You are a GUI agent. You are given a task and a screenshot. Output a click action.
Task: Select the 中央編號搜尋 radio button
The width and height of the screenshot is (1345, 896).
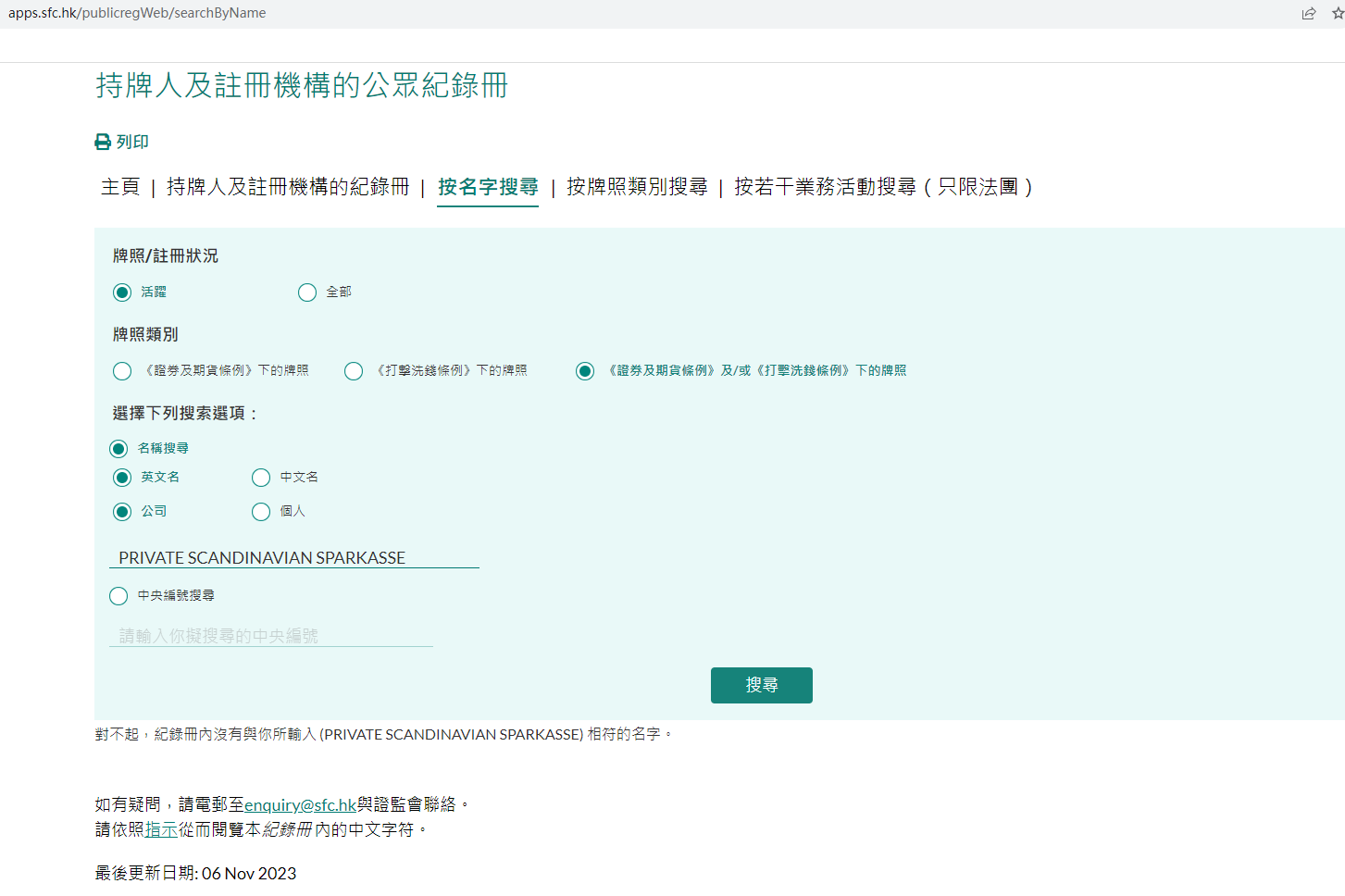[x=118, y=596]
